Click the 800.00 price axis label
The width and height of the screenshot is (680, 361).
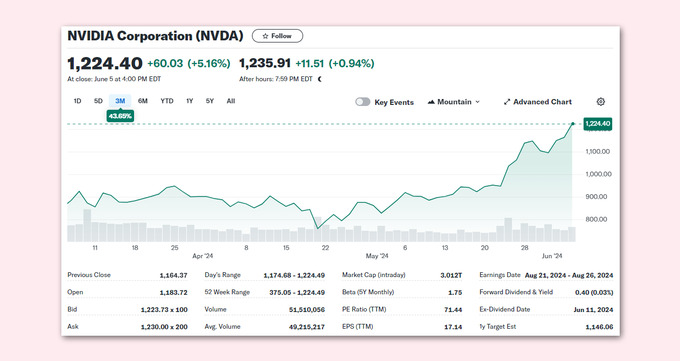(596, 219)
